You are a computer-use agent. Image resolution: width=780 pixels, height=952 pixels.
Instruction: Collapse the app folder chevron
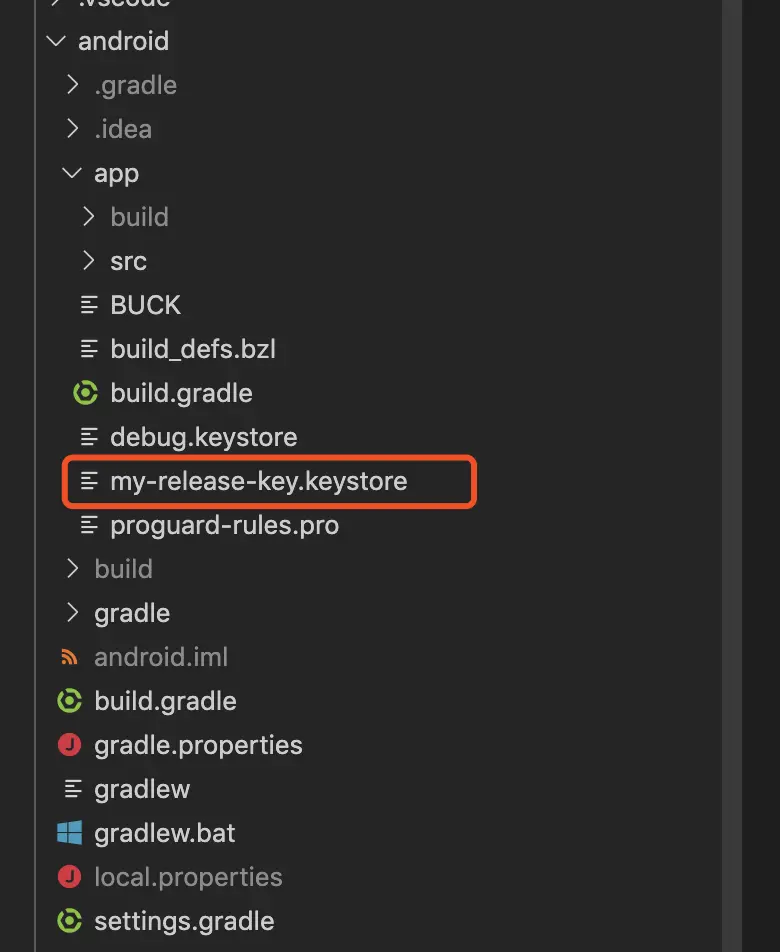72,173
